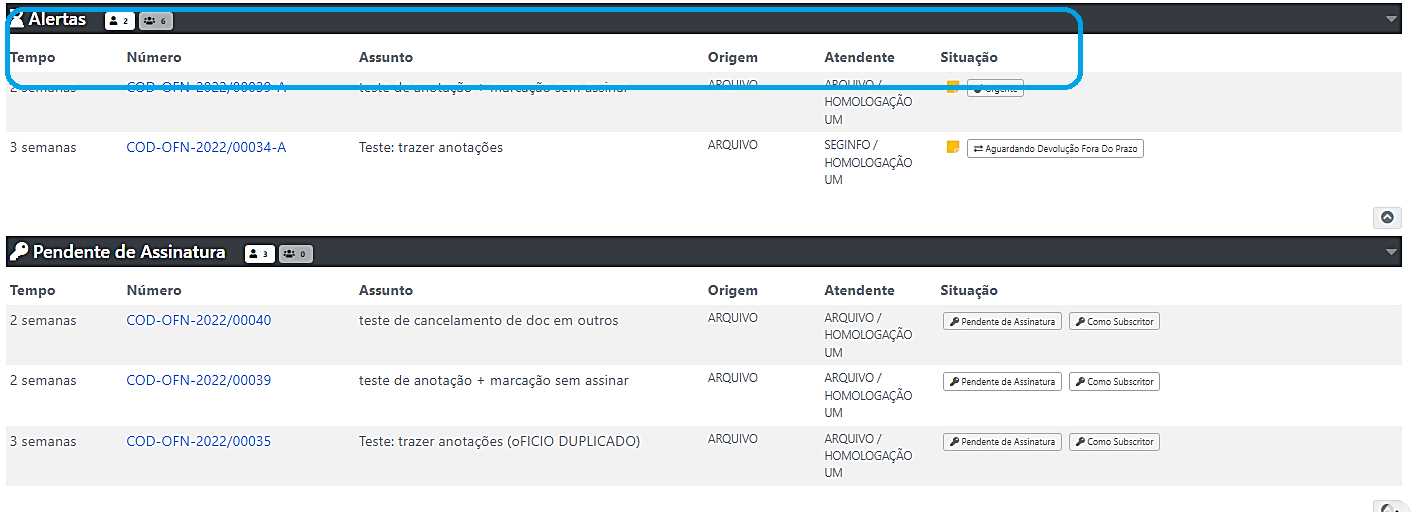Viewport: 1415px width, 512px height.
Task: Open document COD-OFN-2022/00040
Action: 198,320
